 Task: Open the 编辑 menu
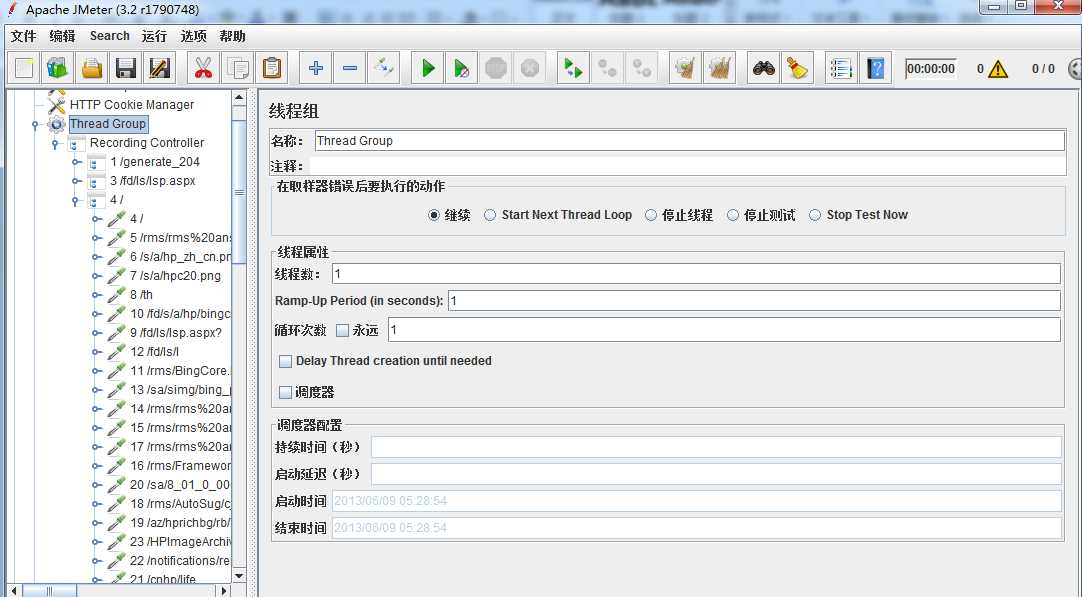(x=62, y=36)
